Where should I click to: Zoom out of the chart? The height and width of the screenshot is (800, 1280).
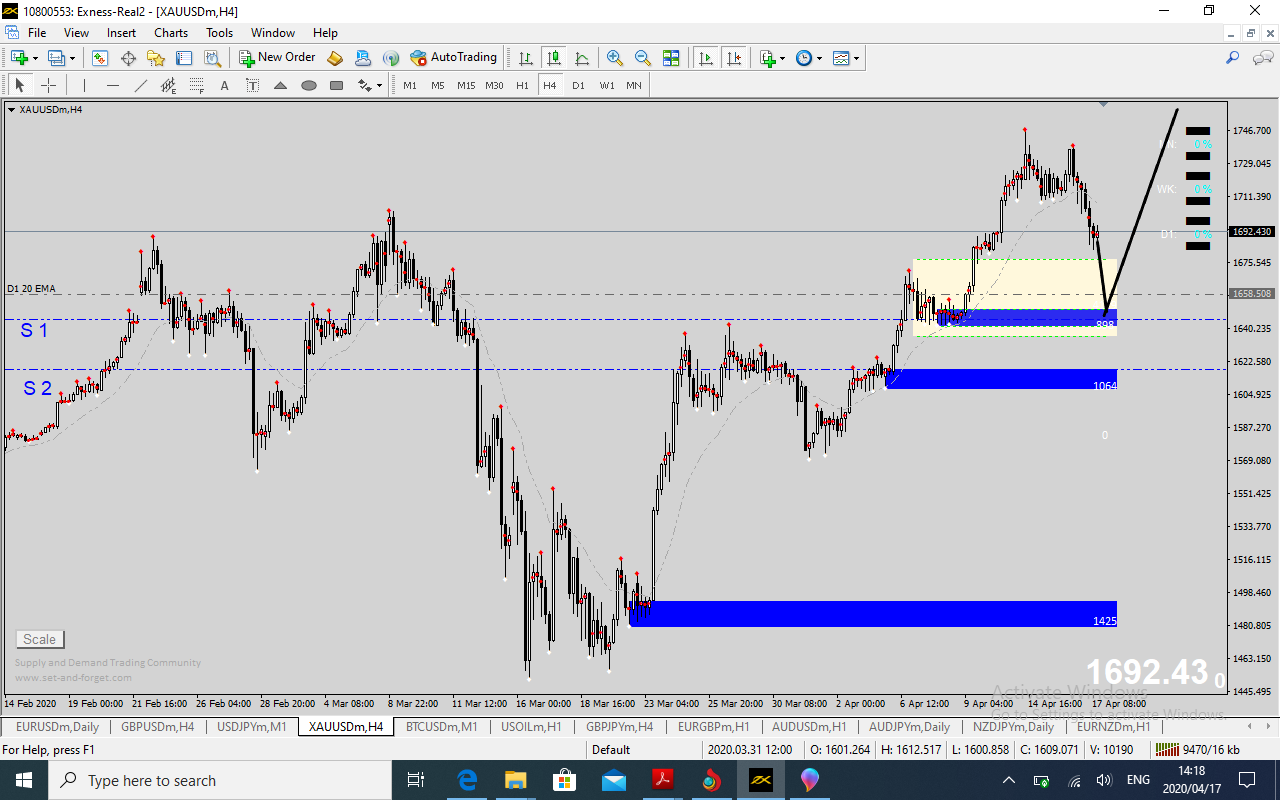(x=643, y=58)
